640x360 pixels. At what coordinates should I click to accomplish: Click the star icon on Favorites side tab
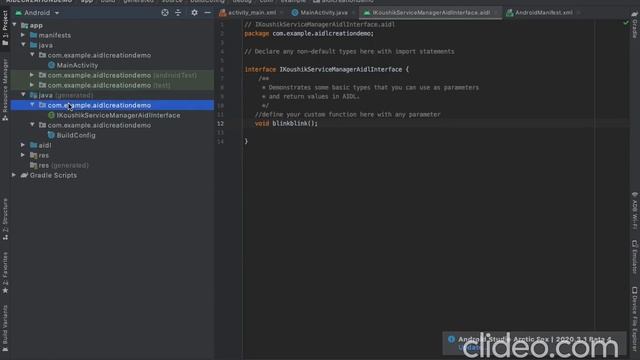(5, 290)
